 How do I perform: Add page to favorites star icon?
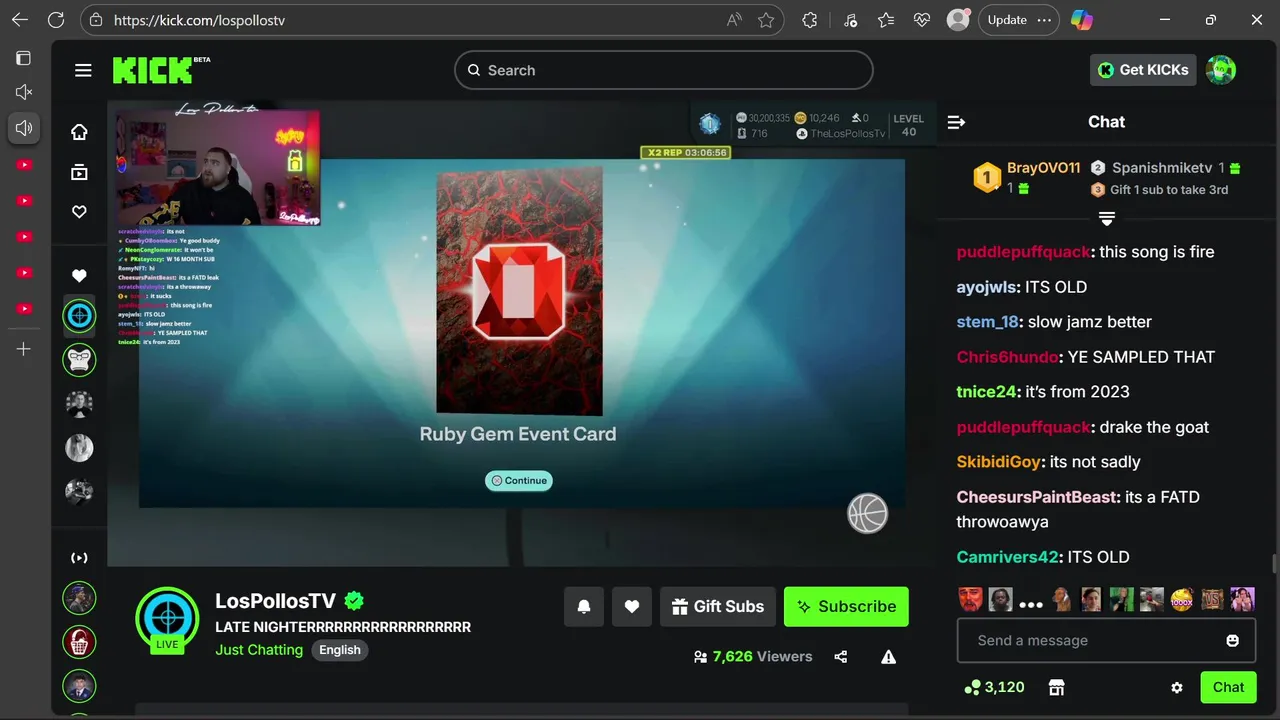tap(766, 20)
